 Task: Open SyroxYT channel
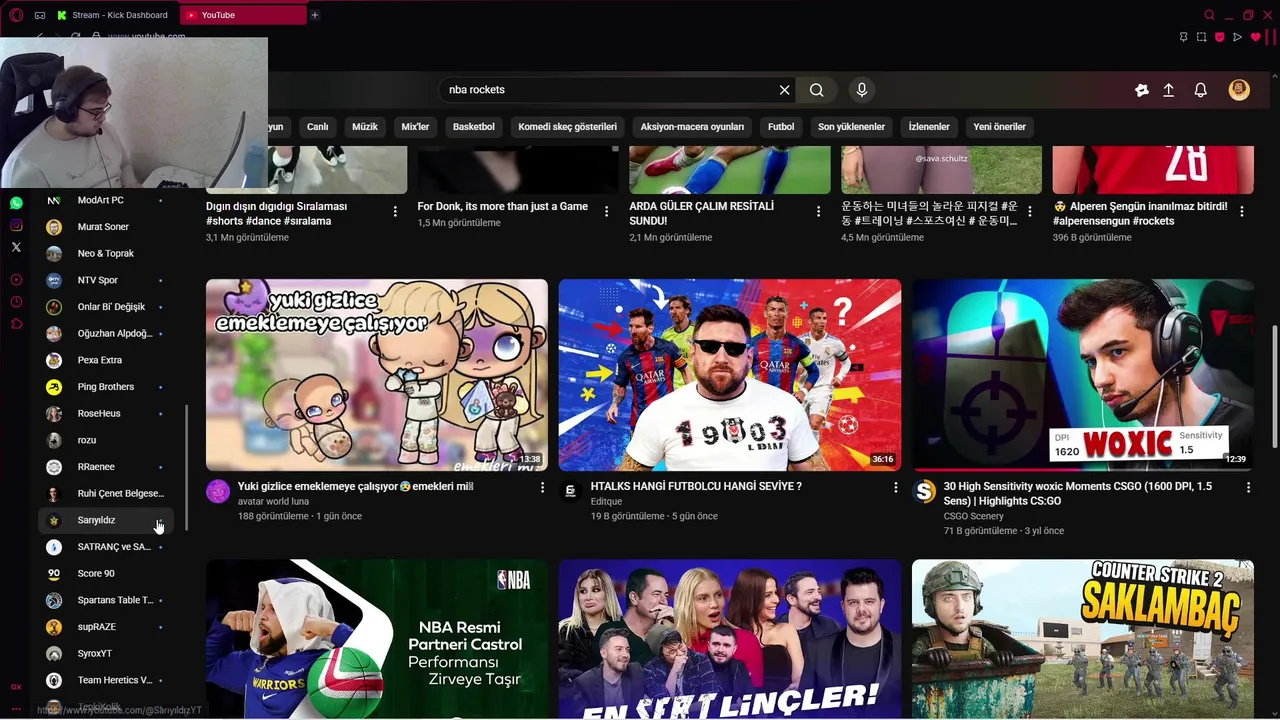click(x=105, y=653)
